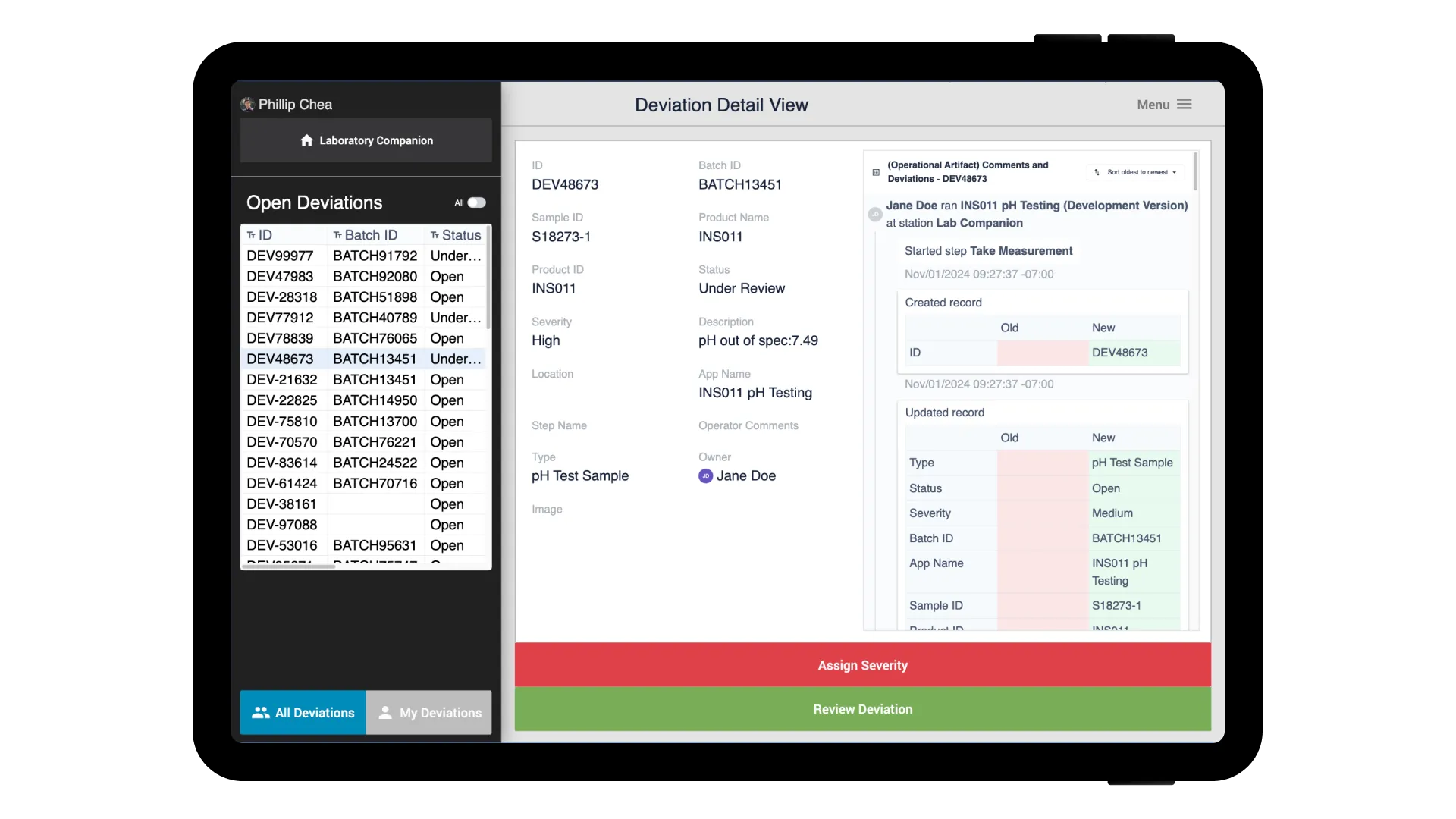Click BATCH91792 cell in deviations table
Screen dimensions: 1456x819
coord(375,256)
